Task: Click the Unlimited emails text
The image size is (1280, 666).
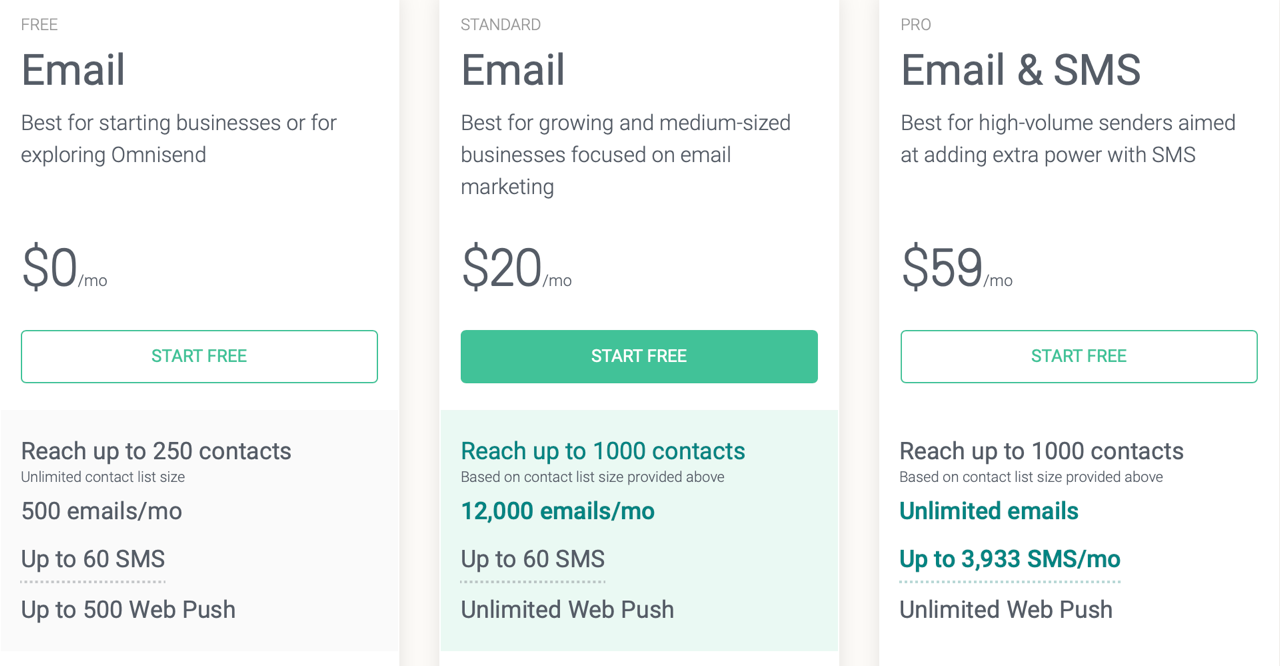Action: click(x=989, y=511)
